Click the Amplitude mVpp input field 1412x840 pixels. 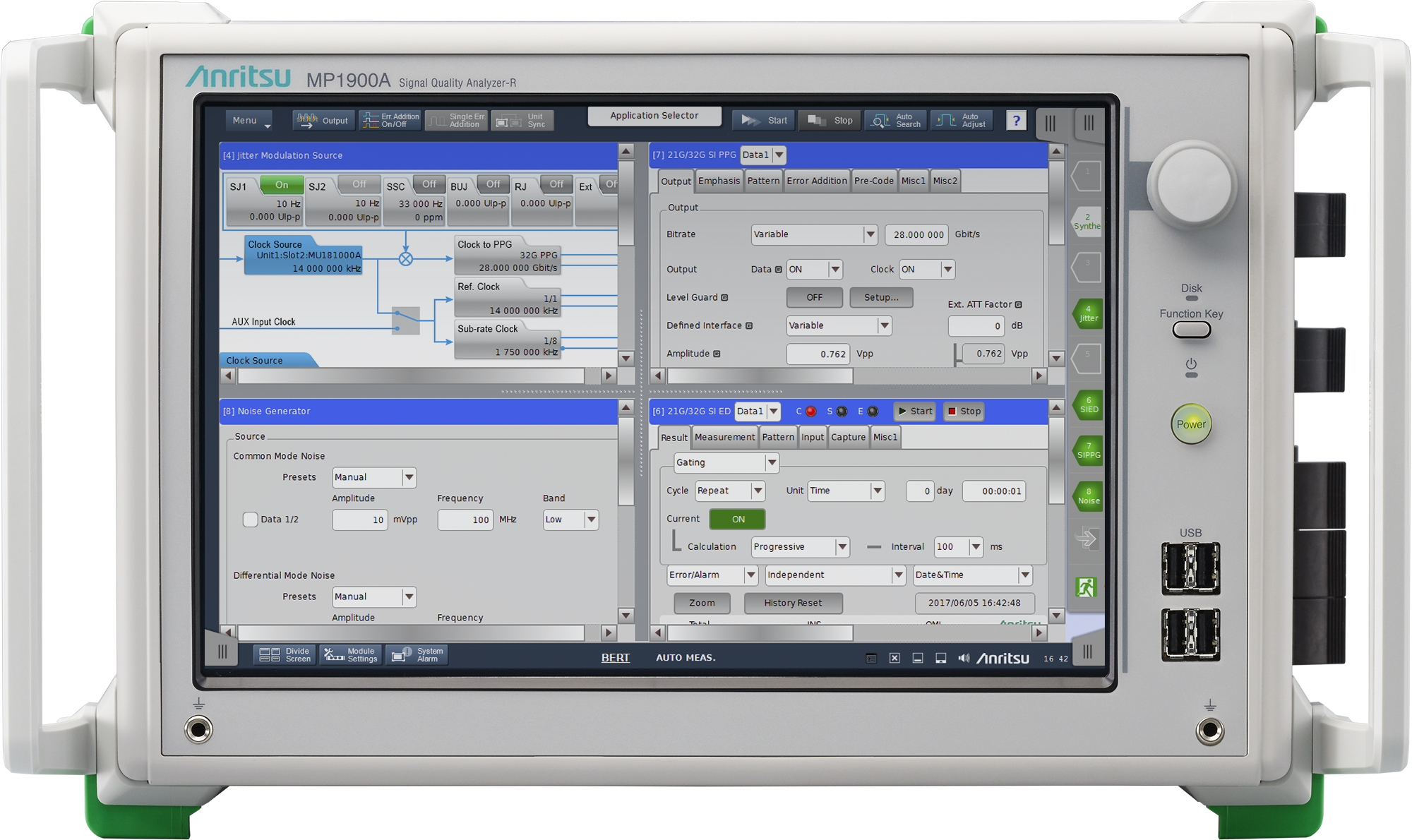[x=359, y=520]
